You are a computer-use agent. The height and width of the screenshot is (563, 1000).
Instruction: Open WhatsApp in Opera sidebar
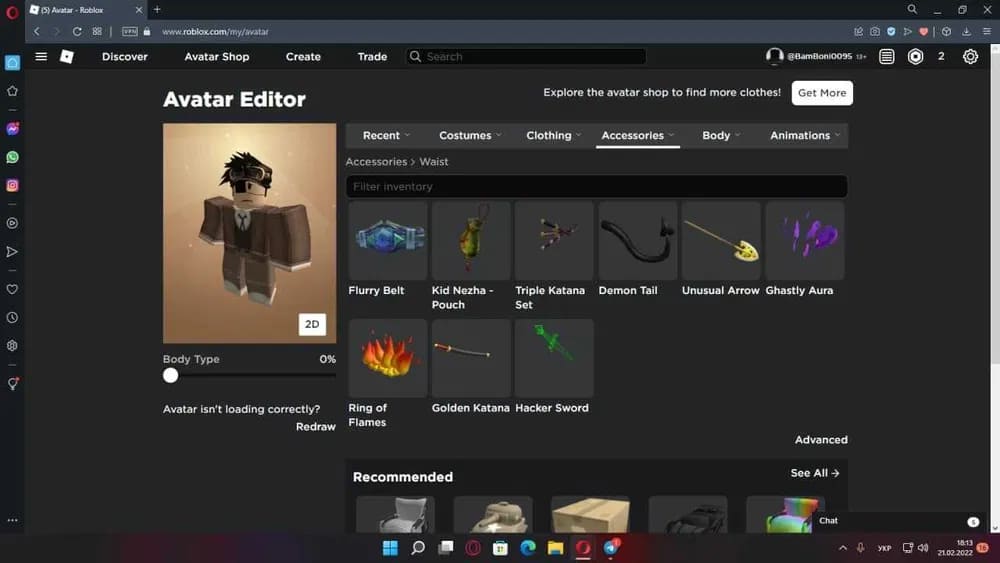tap(12, 157)
